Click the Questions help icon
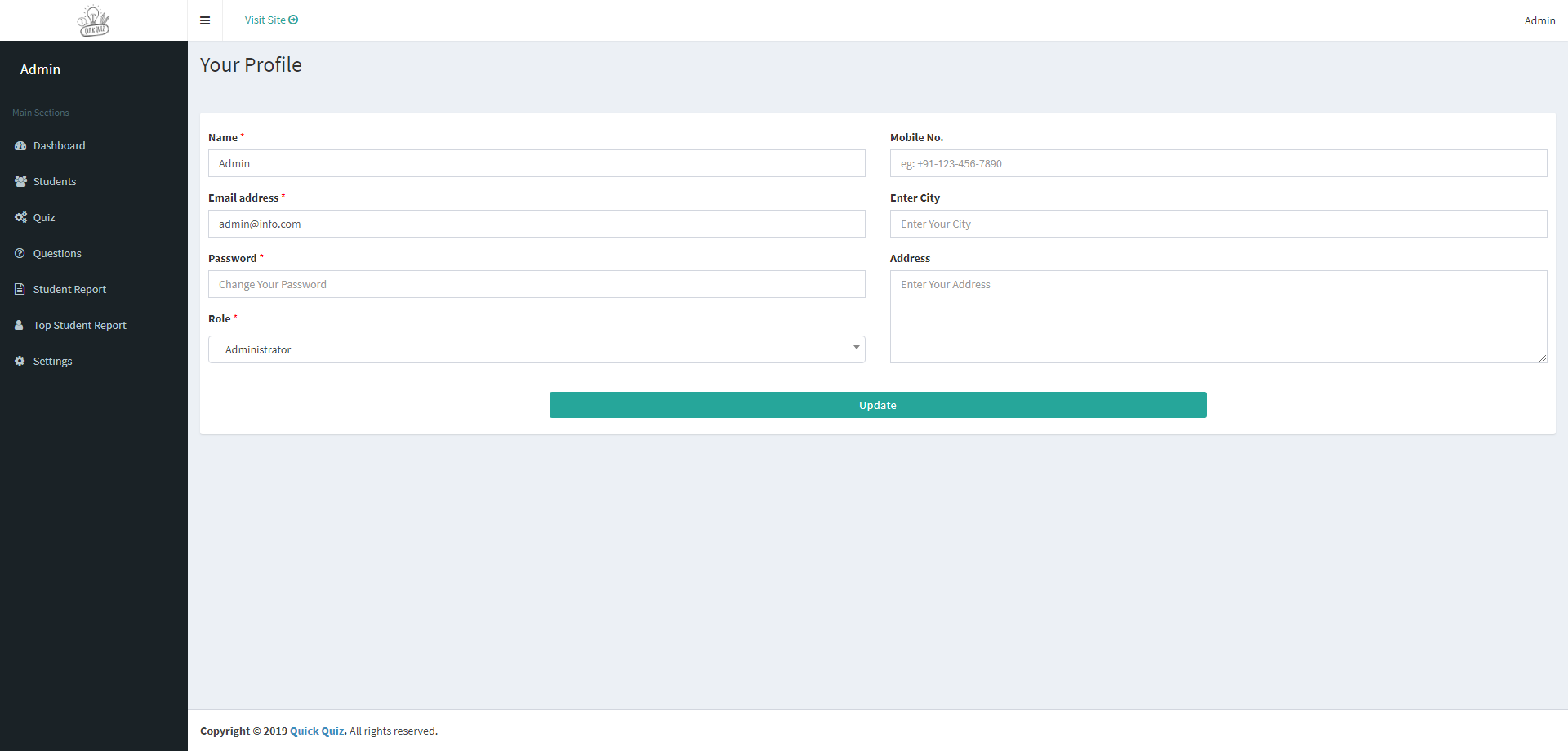Viewport: 1568px width, 751px height. (20, 253)
